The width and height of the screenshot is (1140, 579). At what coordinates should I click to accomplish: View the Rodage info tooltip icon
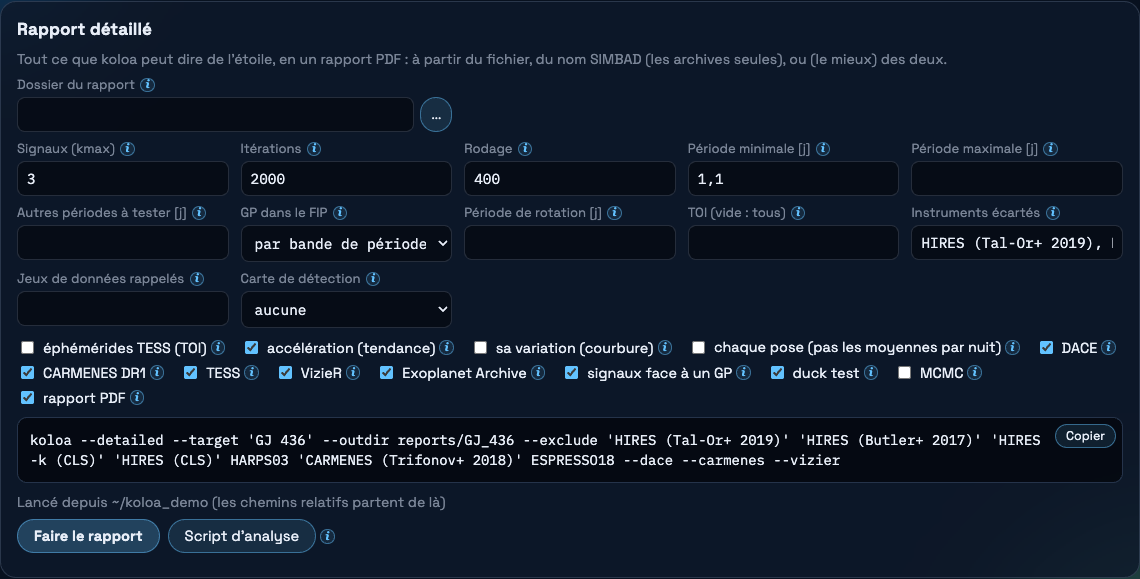click(525, 148)
